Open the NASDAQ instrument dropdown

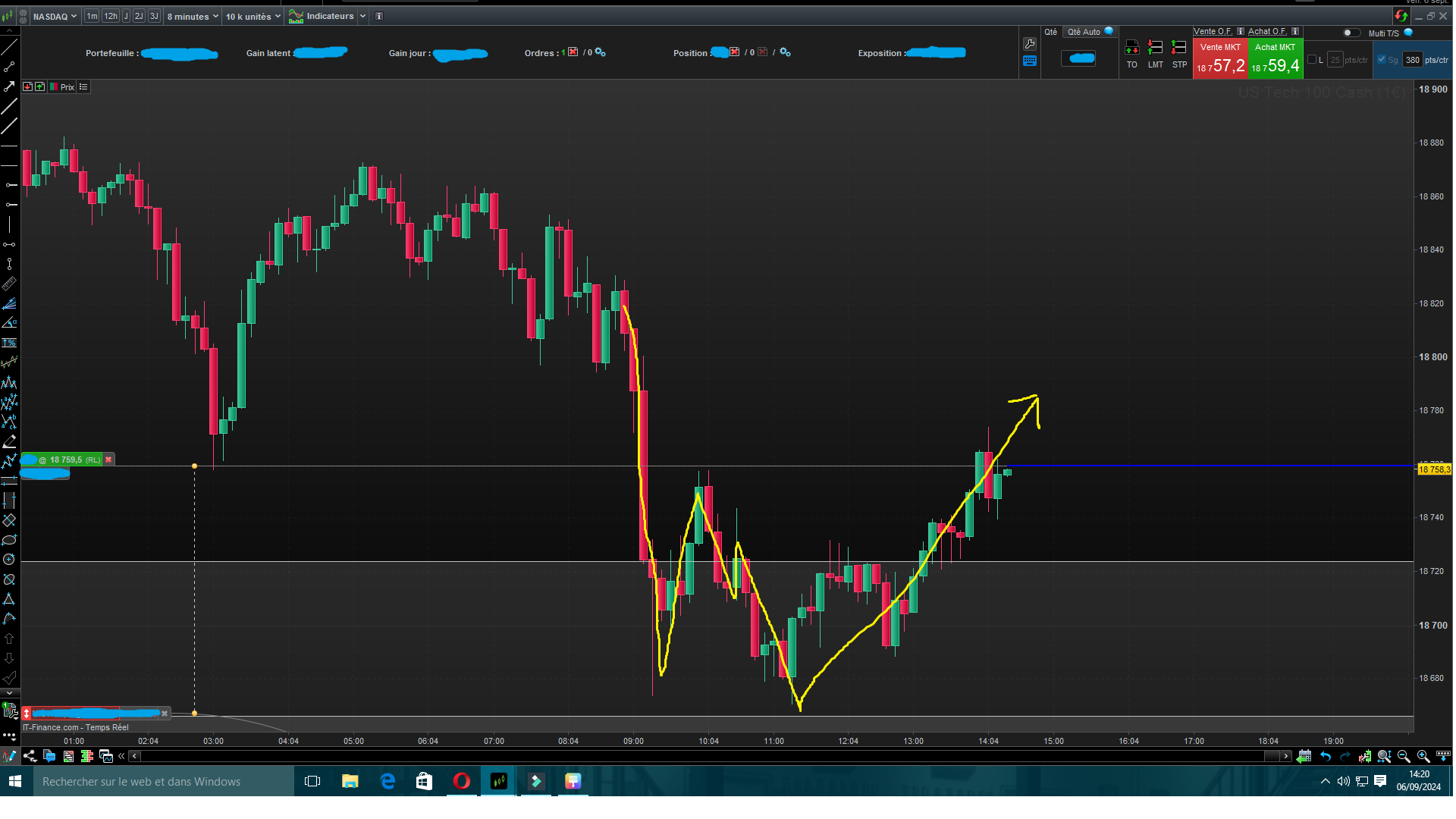(55, 16)
